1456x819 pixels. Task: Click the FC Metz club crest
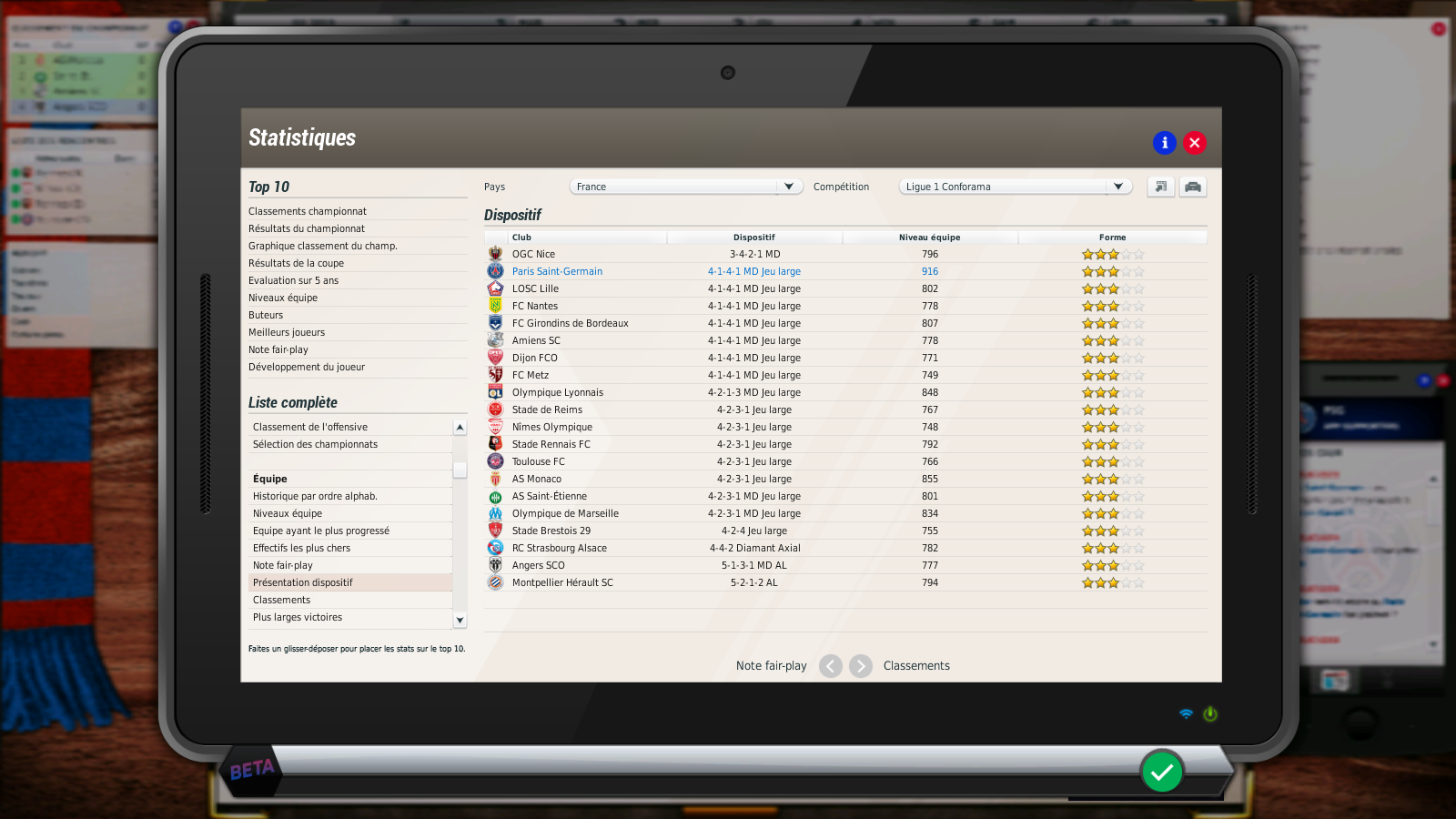coord(495,375)
